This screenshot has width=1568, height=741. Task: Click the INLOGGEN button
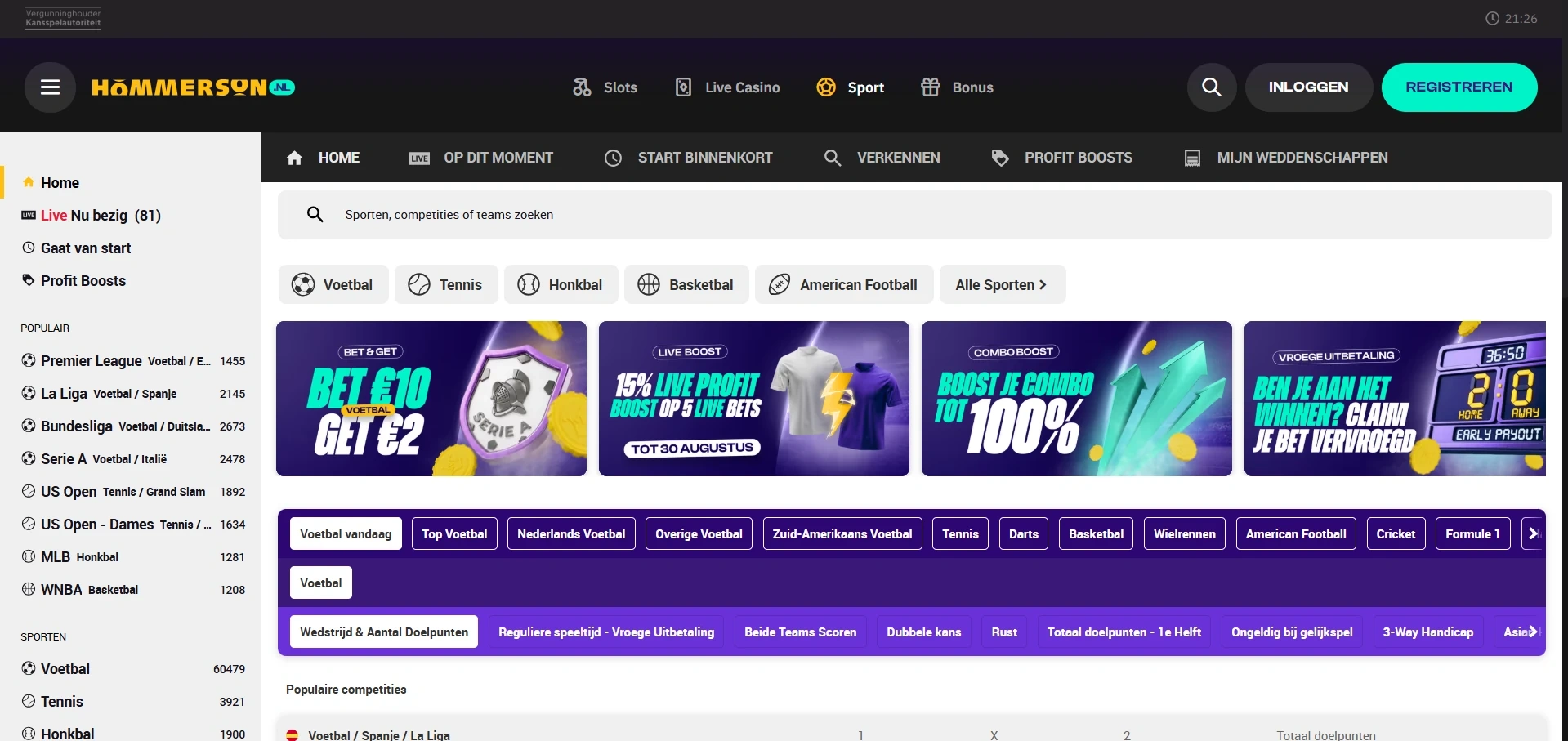coord(1308,87)
